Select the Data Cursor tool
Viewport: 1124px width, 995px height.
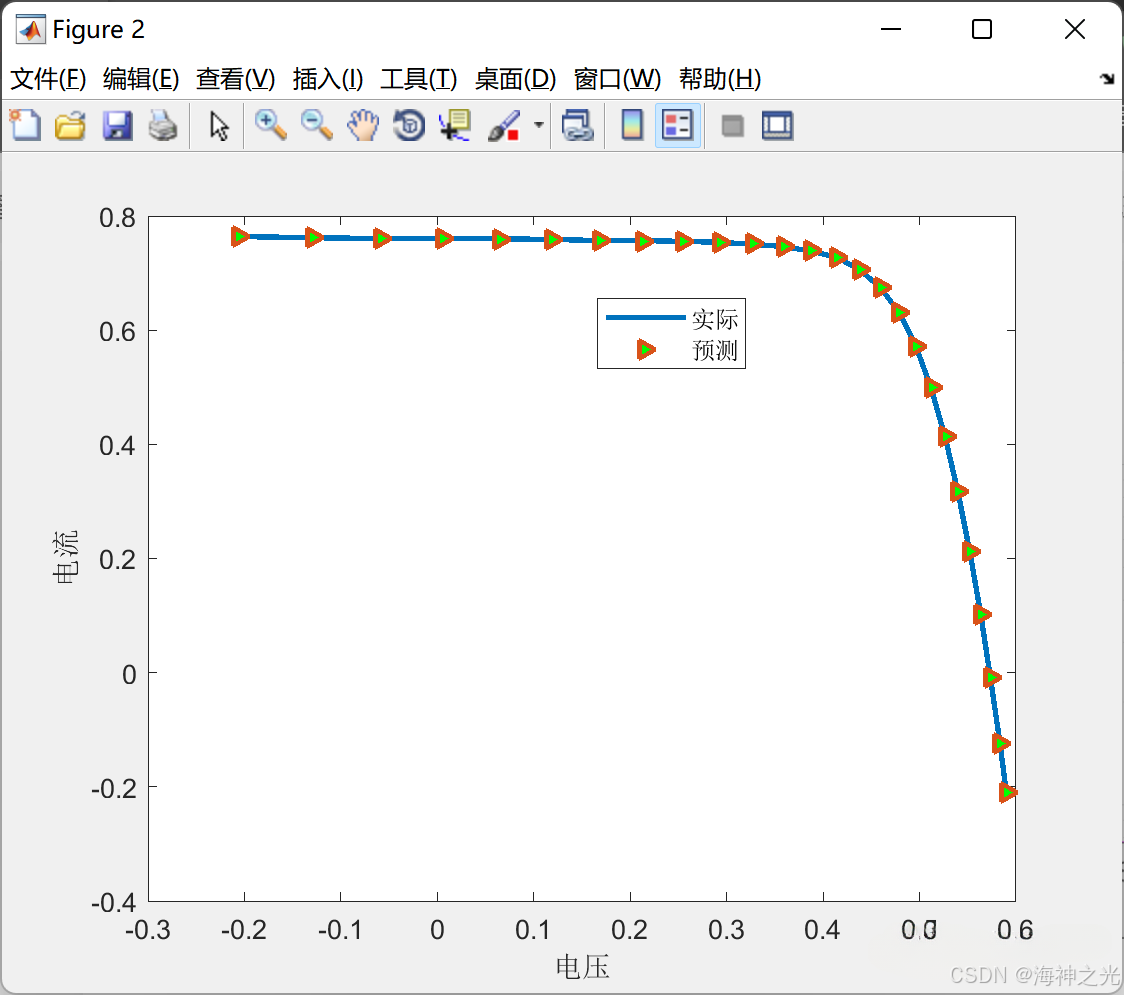(454, 125)
